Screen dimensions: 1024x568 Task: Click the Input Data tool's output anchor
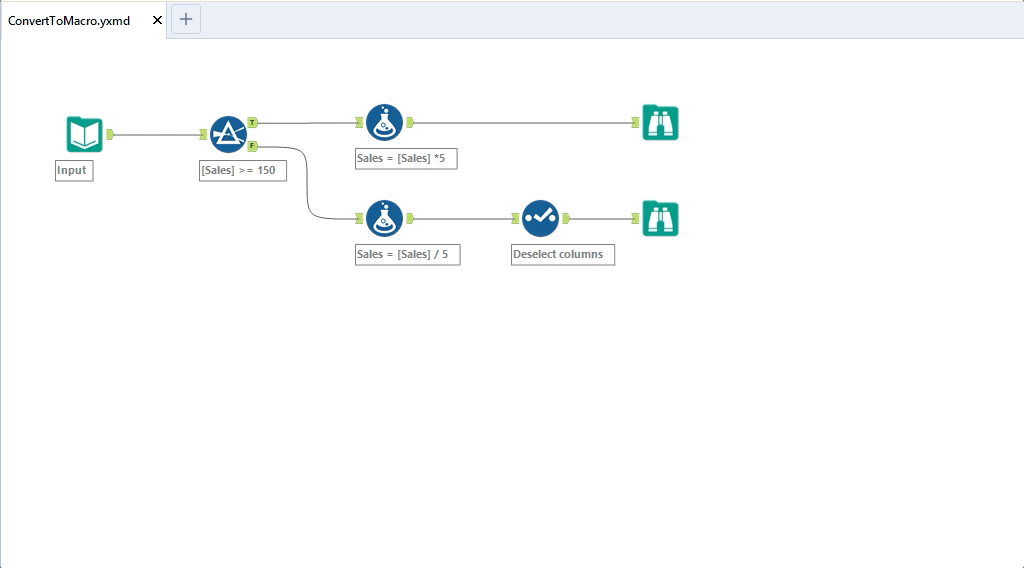click(x=110, y=134)
